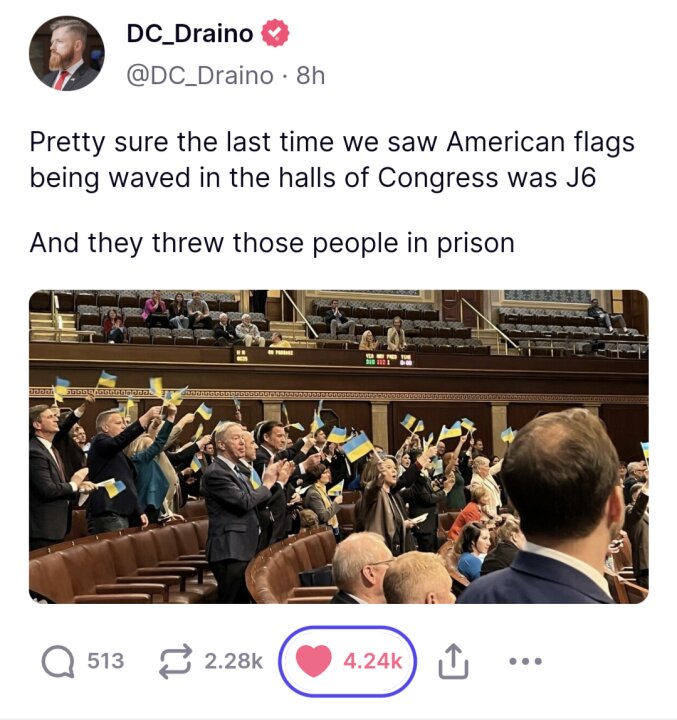Screen dimensions: 677x720
Task: Toggle the pink heart like icon
Action: [314, 661]
